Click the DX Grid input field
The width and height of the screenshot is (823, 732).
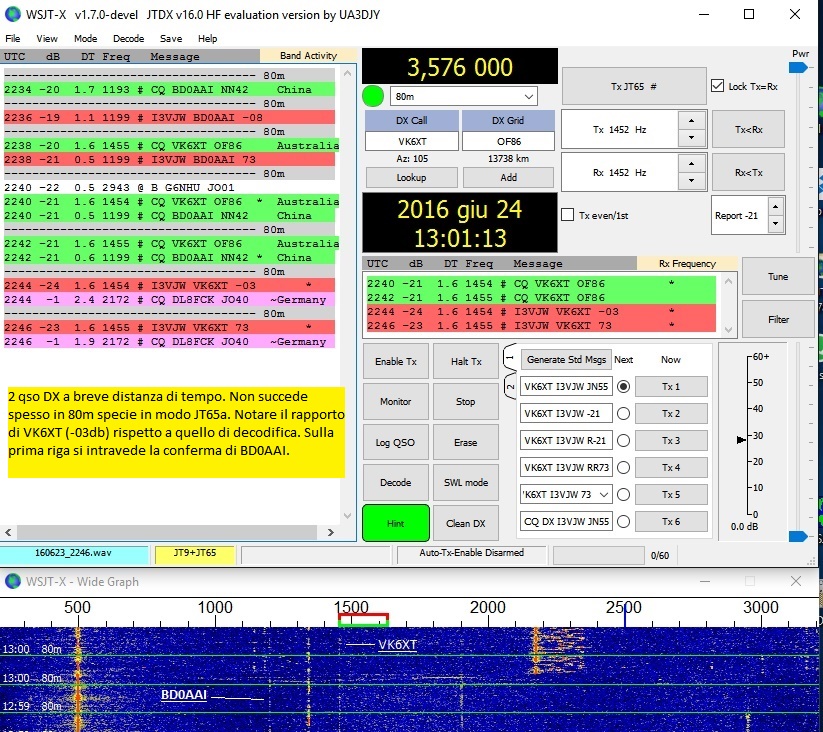tap(509, 141)
